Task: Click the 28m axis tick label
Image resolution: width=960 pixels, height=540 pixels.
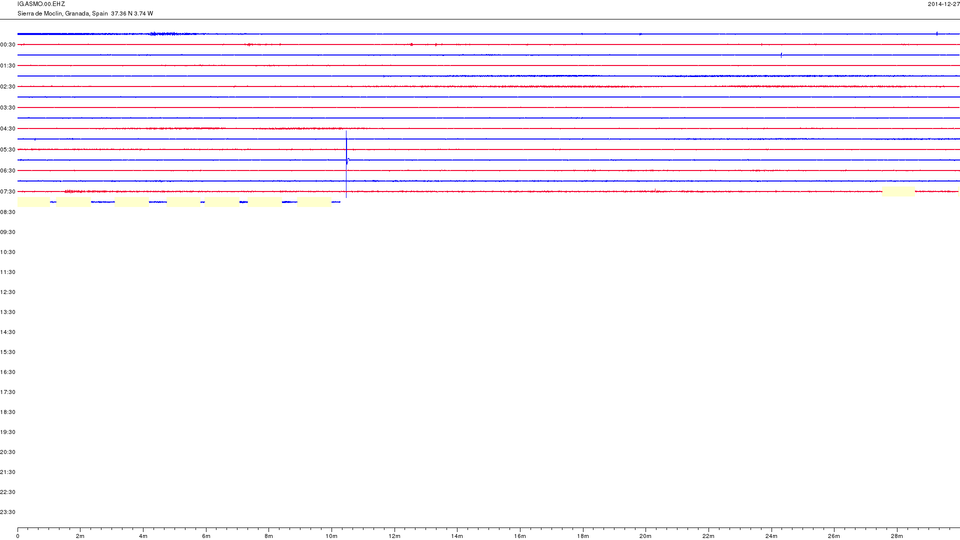Action: click(897, 536)
